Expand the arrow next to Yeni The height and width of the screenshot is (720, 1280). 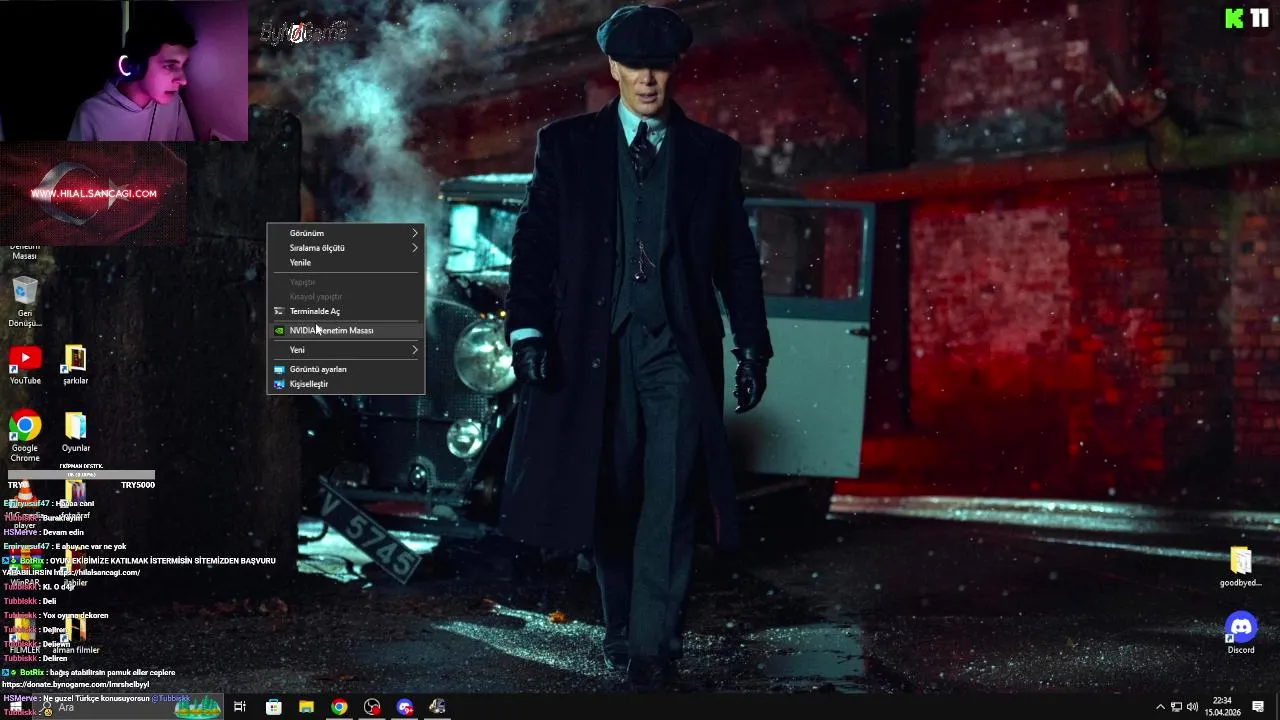pos(415,350)
